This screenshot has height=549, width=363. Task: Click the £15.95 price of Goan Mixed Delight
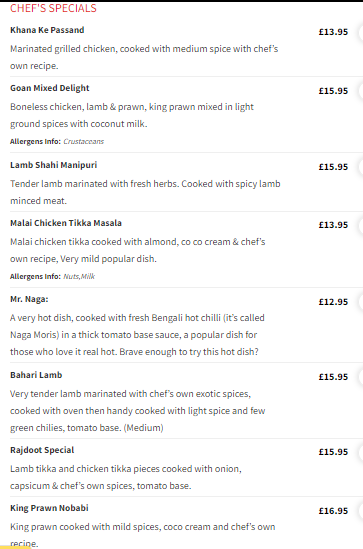333,91
